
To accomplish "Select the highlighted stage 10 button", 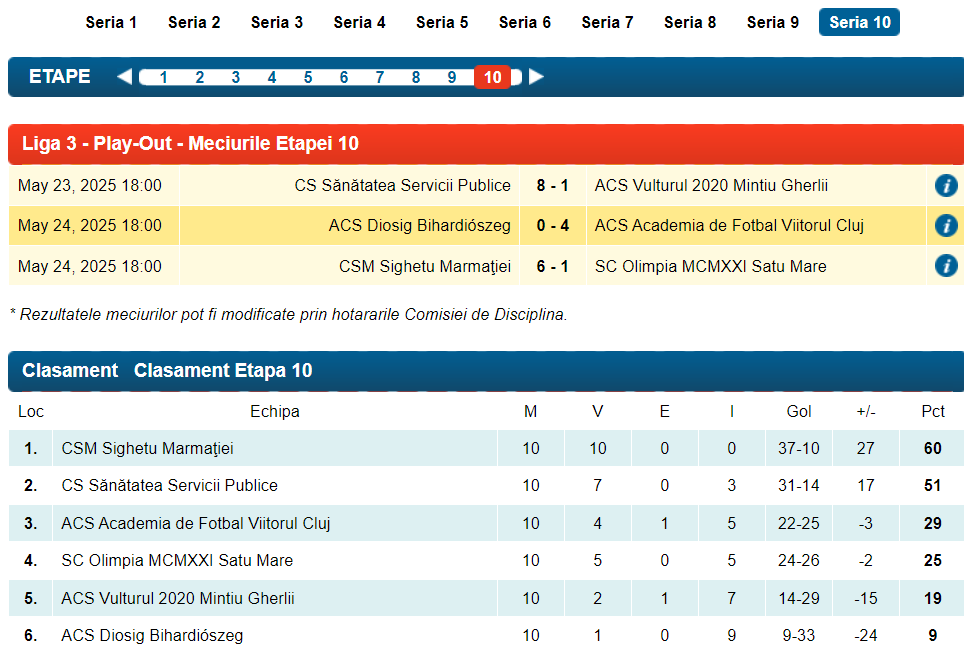I will 492,77.
